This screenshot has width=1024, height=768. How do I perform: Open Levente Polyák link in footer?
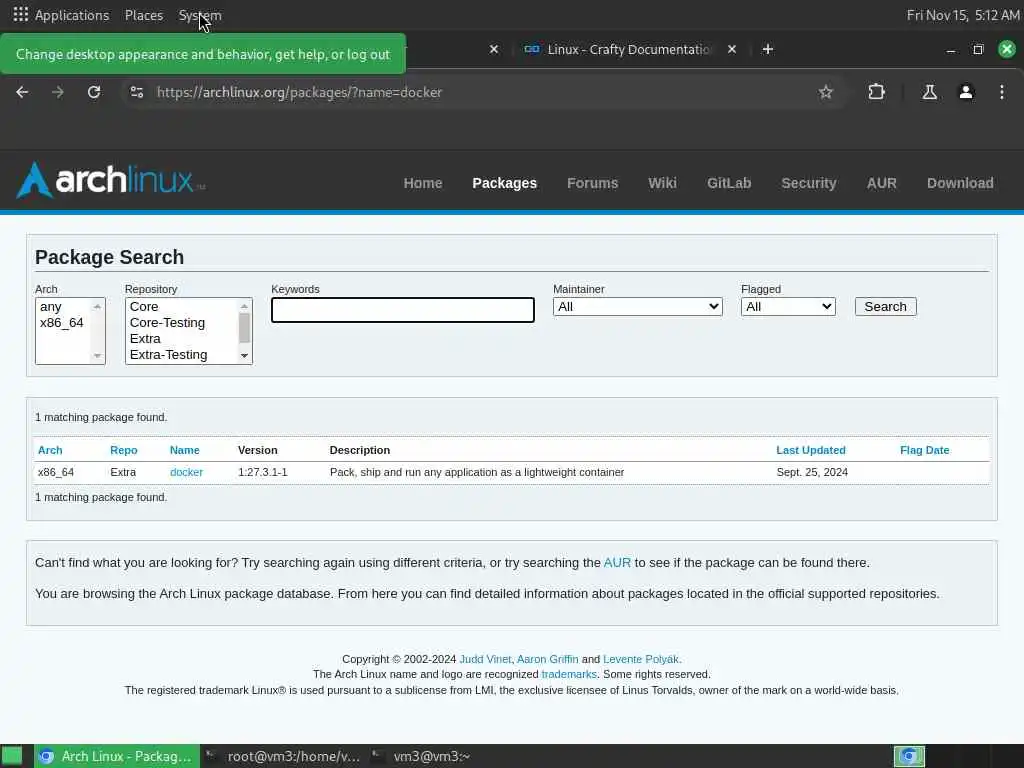click(641, 659)
